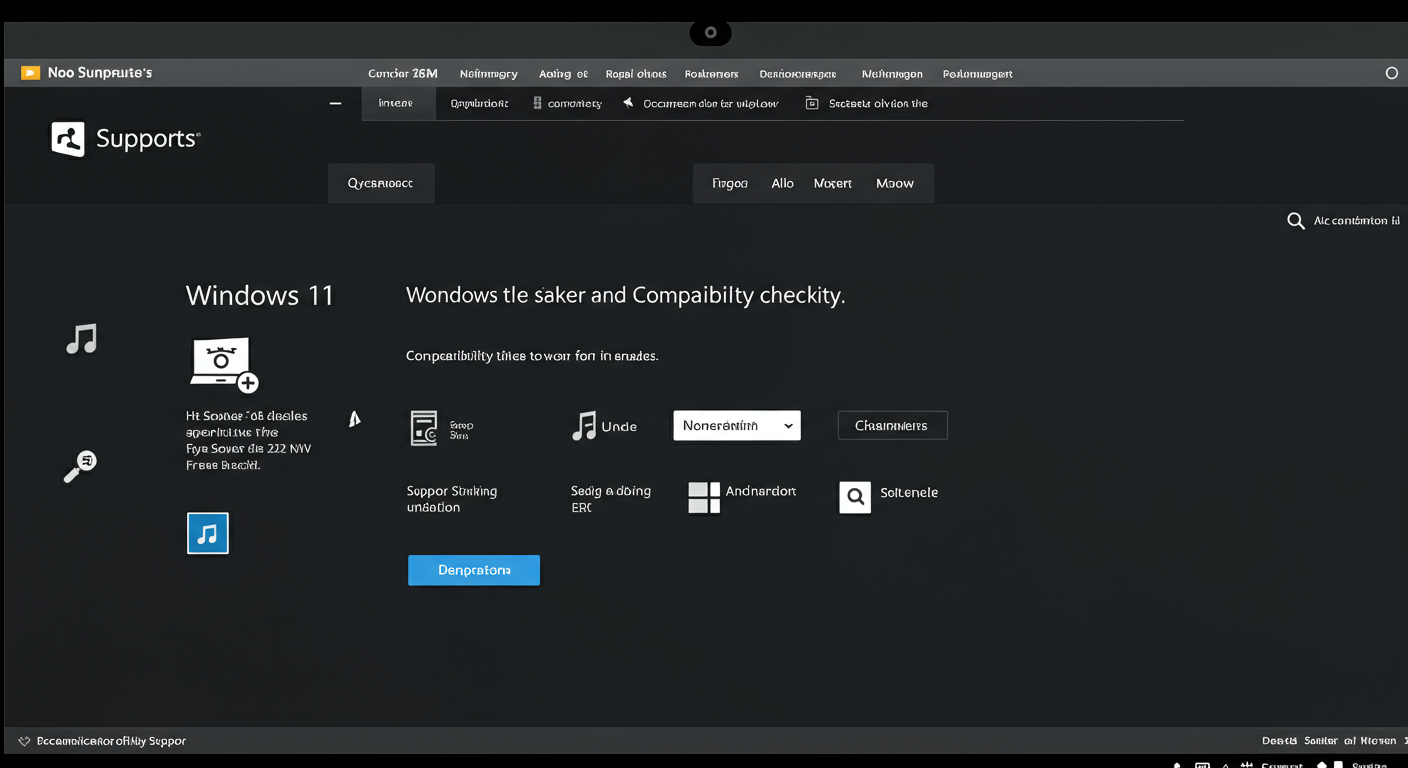Click the music note icon beside Unde
Screen dimensions: 1408x768
coord(584,426)
